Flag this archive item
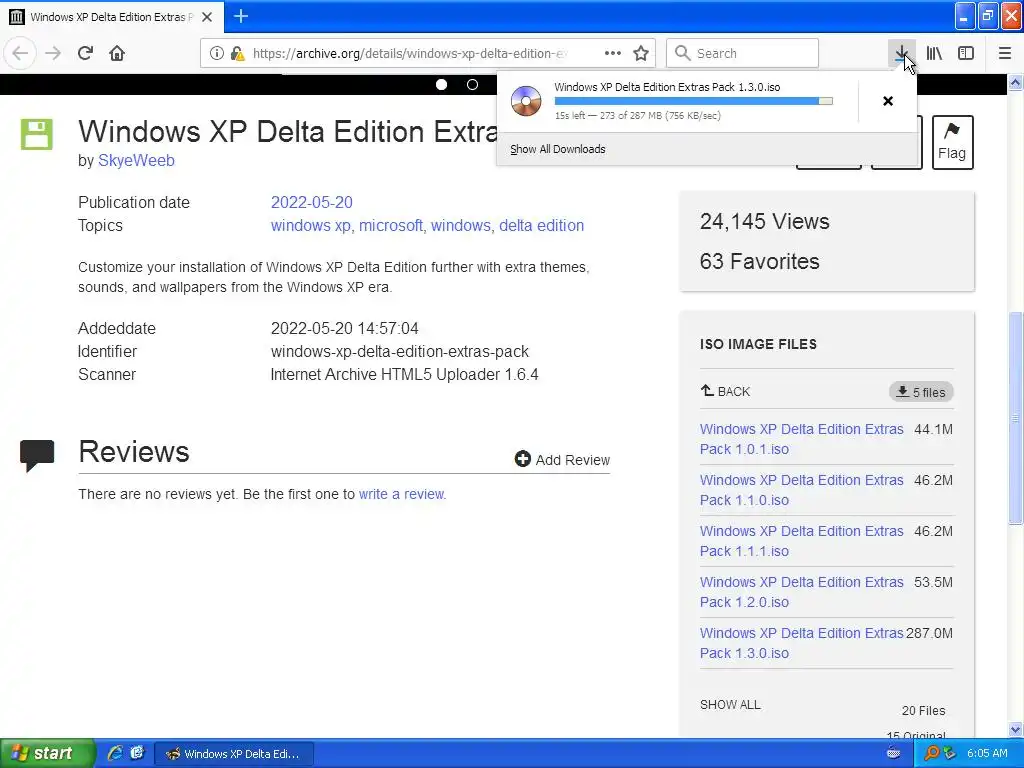The image size is (1024, 768). (x=952, y=142)
